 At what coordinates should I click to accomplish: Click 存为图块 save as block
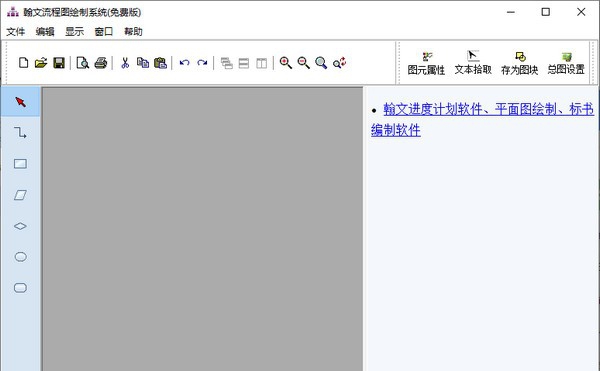click(x=520, y=63)
